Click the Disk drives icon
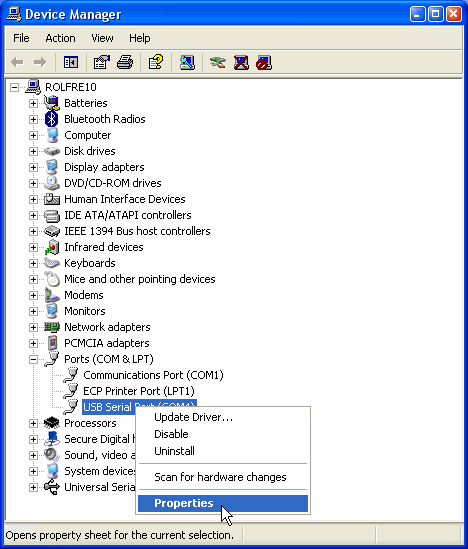This screenshot has width=468, height=549. click(x=52, y=151)
